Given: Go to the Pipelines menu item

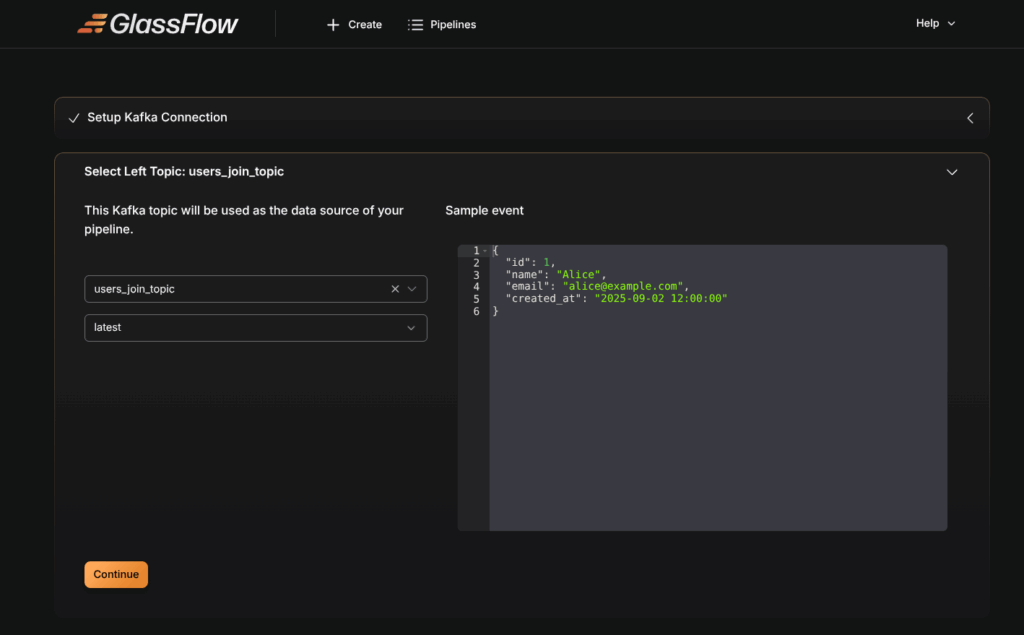Looking at the screenshot, I should (x=453, y=25).
